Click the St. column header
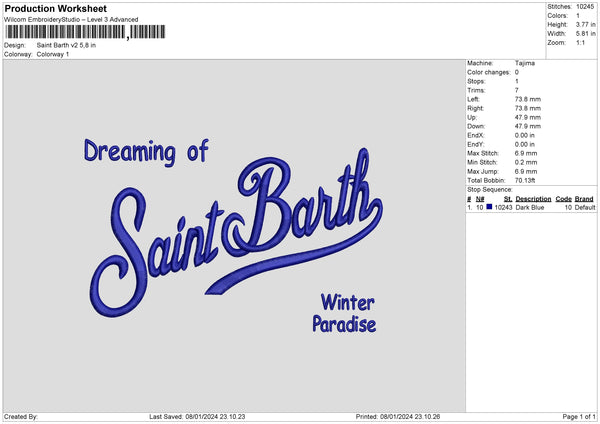The height and width of the screenshot is (424, 600). (x=507, y=199)
